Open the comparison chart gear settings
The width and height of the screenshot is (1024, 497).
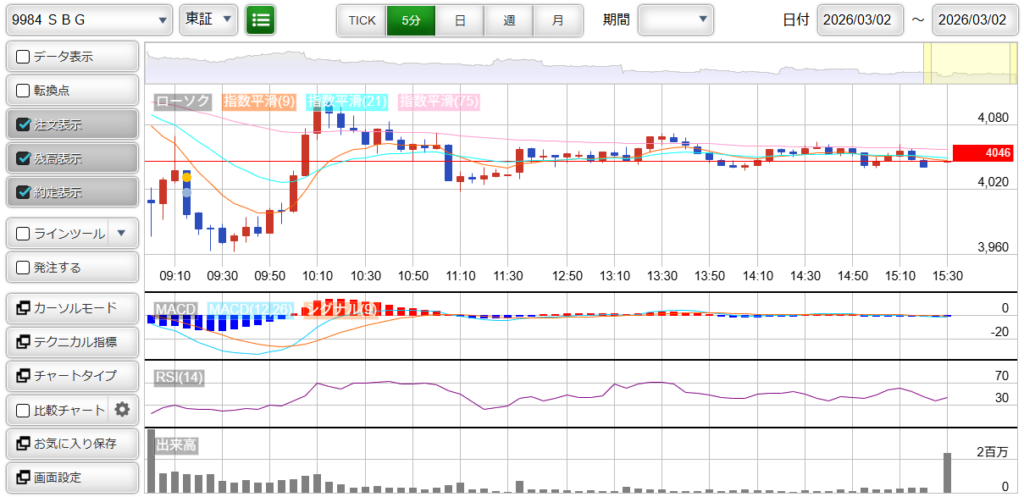123,409
